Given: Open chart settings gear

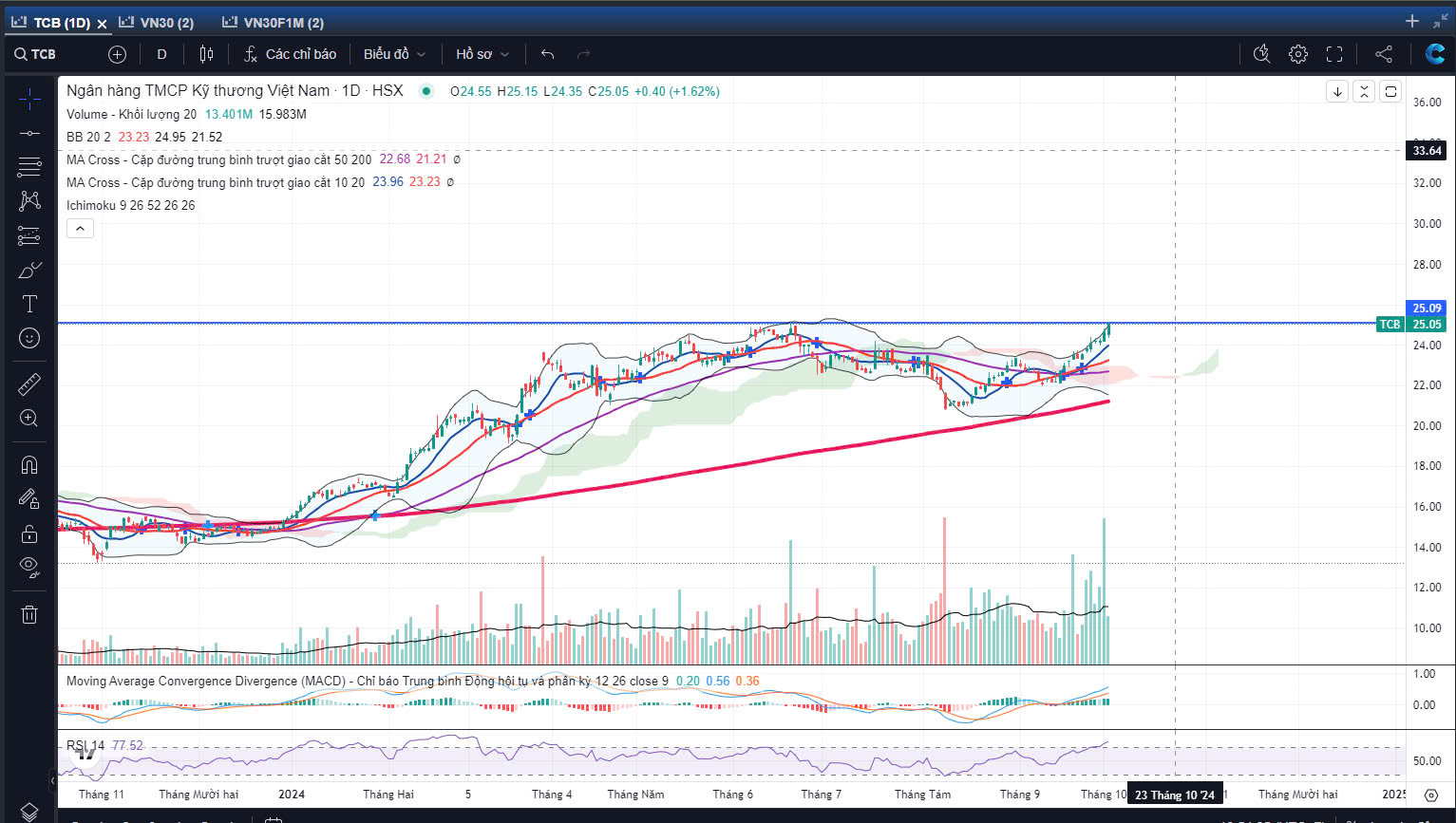Looking at the screenshot, I should [x=1298, y=54].
